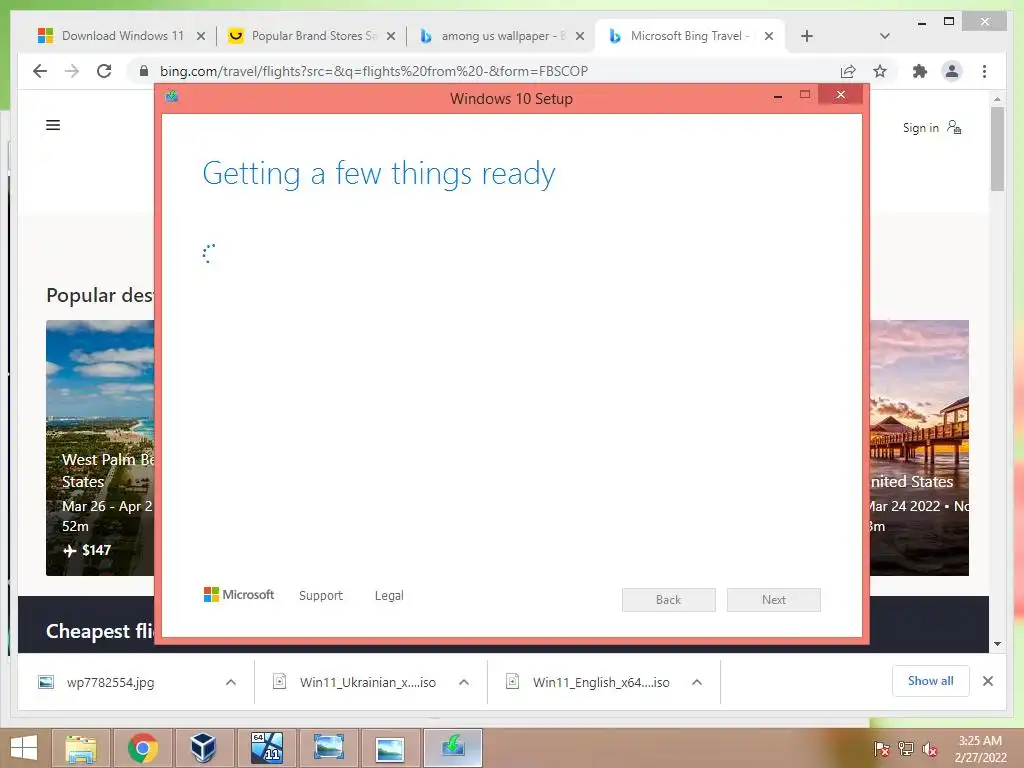1024x768 pixels.
Task: Go back in Chrome browser
Action: pyautogui.click(x=40, y=71)
